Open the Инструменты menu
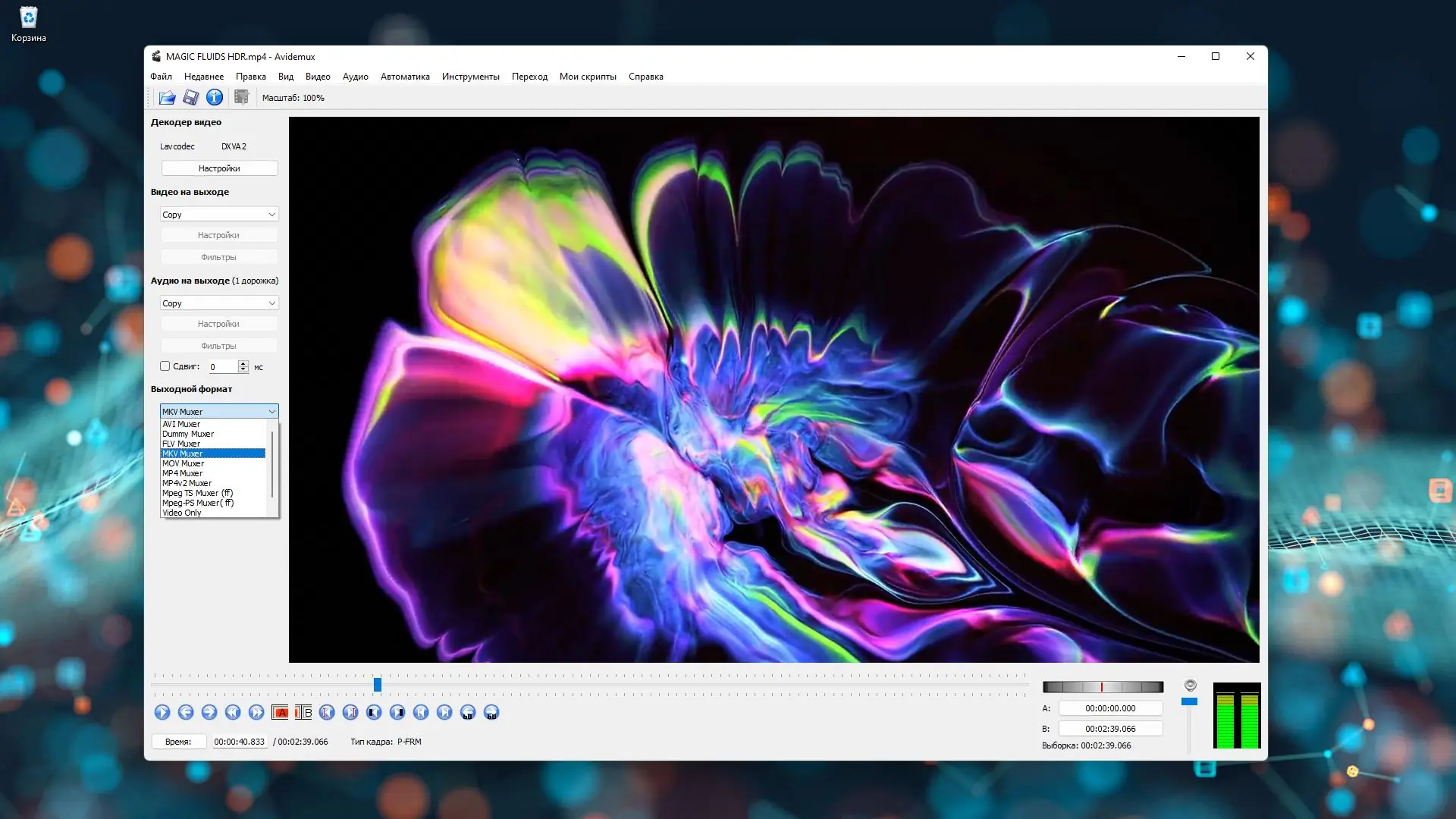The width and height of the screenshot is (1456, 819). point(470,77)
